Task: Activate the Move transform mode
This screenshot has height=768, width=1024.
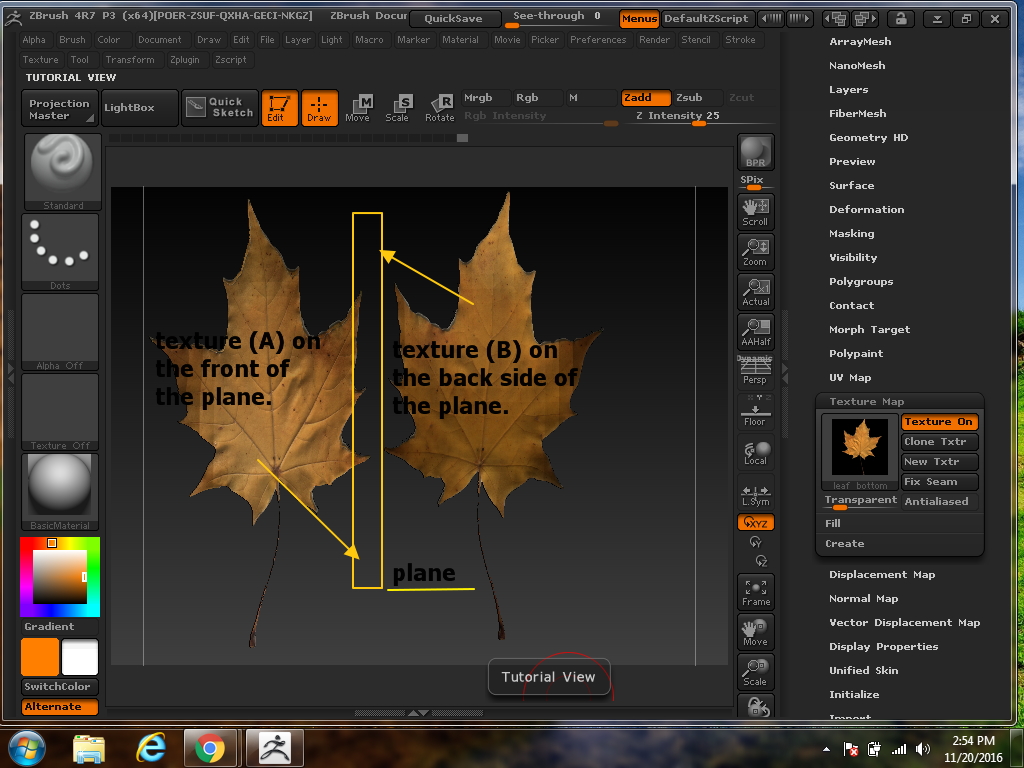Action: (x=358, y=108)
